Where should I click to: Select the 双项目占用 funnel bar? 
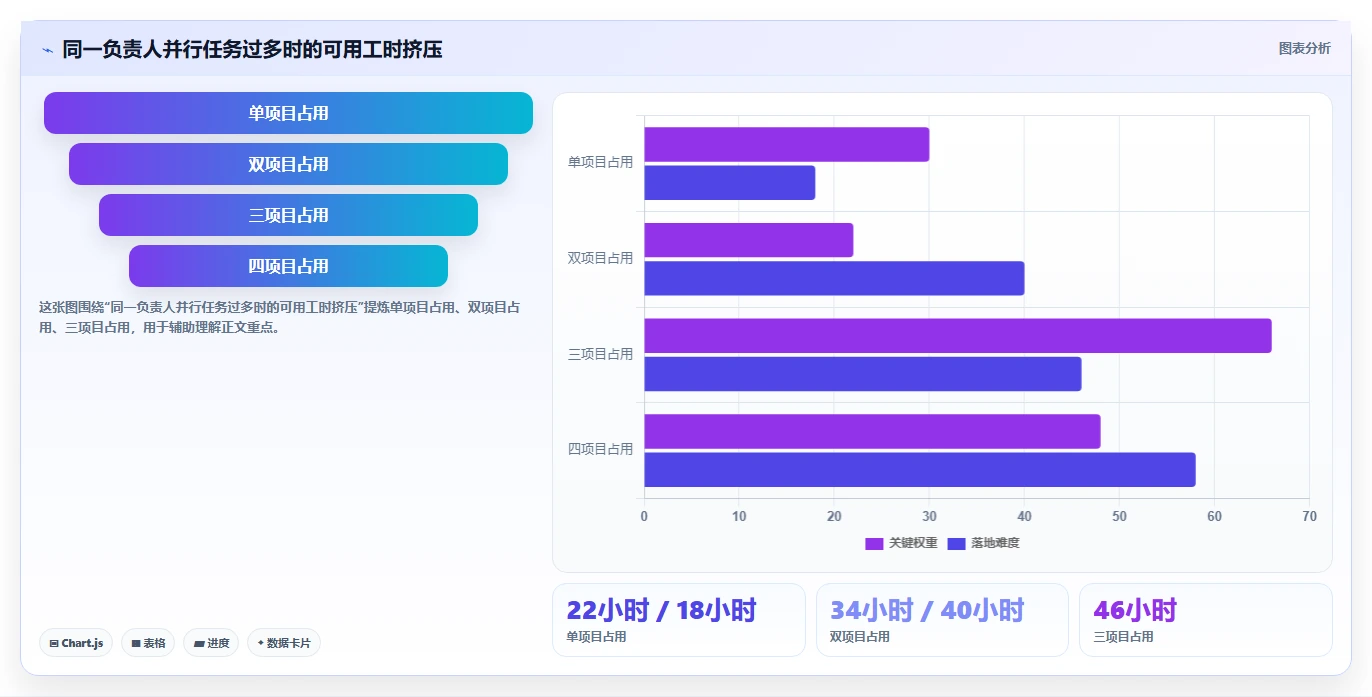288,164
